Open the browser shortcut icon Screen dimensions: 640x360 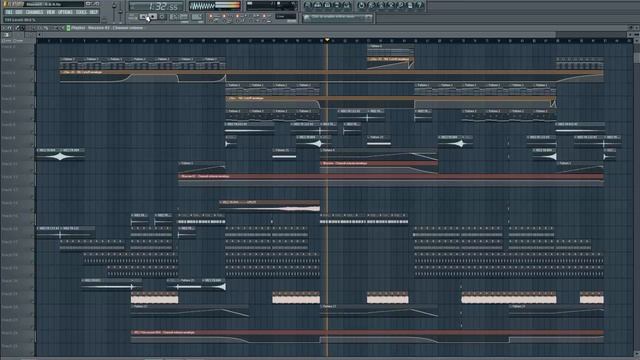tap(337, 5)
